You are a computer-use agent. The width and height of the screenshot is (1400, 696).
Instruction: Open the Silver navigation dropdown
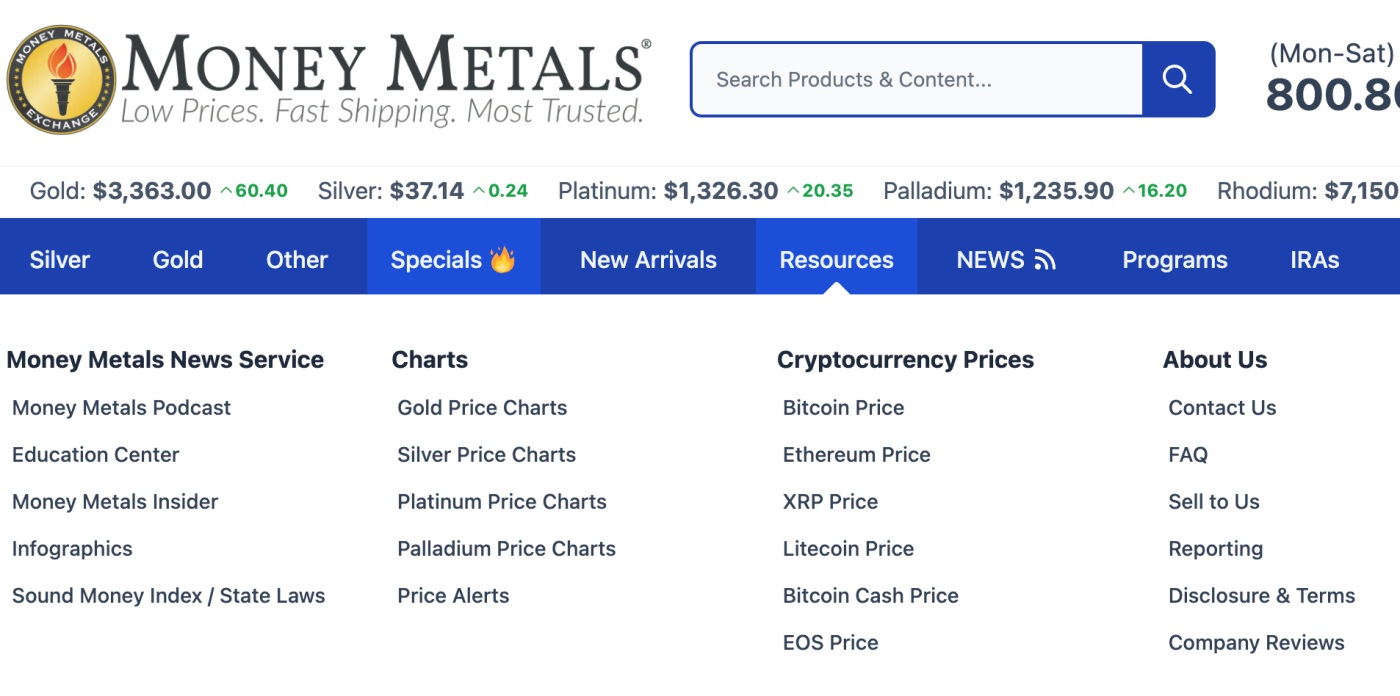(x=59, y=259)
